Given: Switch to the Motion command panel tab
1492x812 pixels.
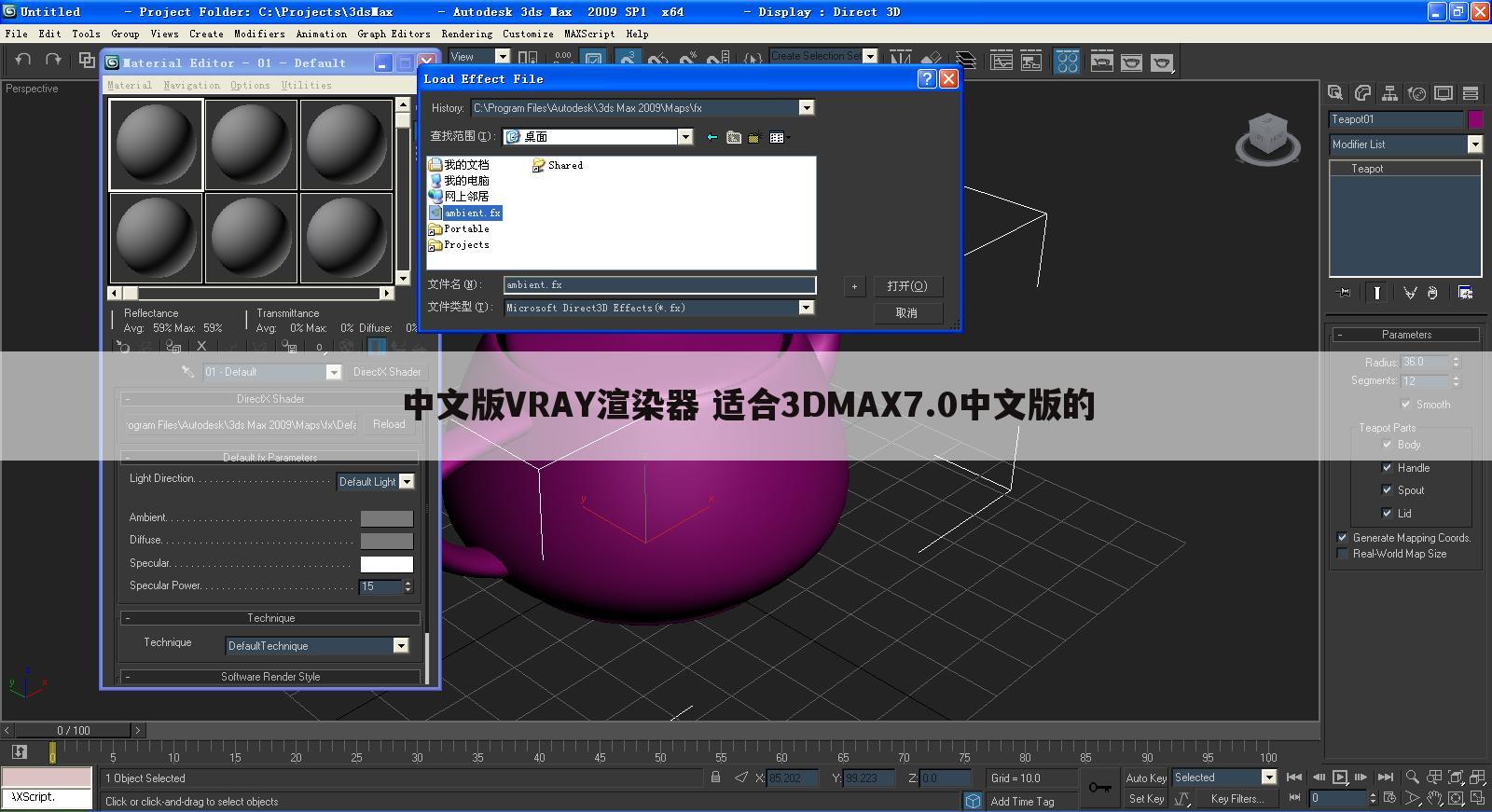Looking at the screenshot, I should tap(1416, 92).
